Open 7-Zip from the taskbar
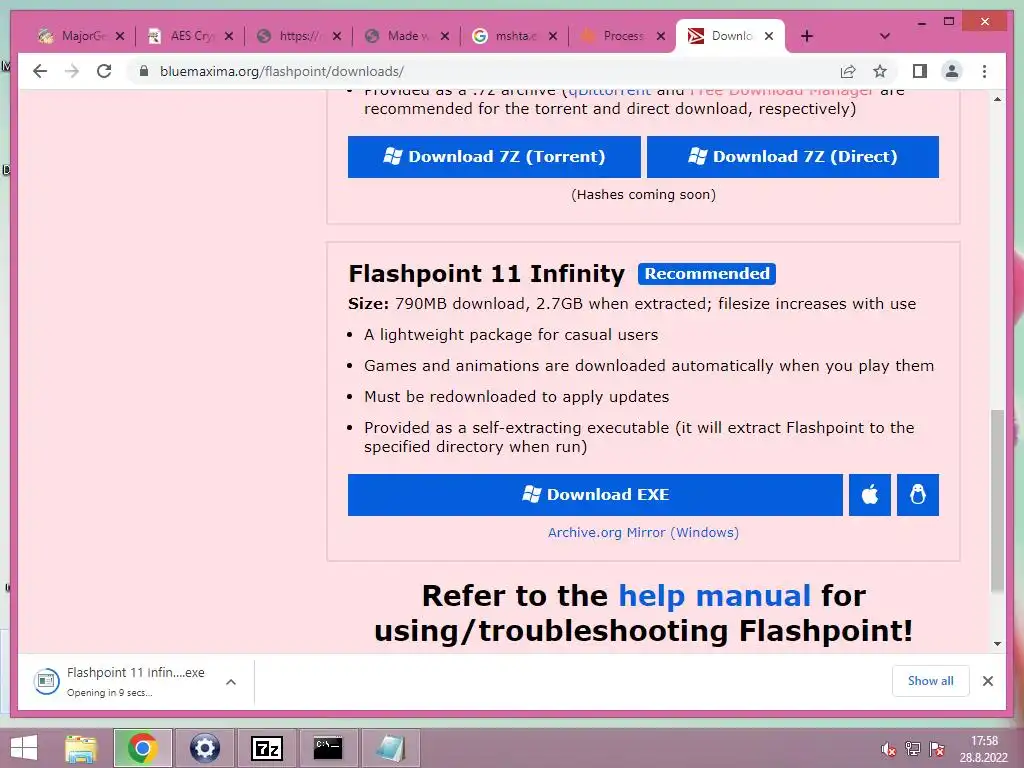Image resolution: width=1024 pixels, height=768 pixels. point(266,748)
